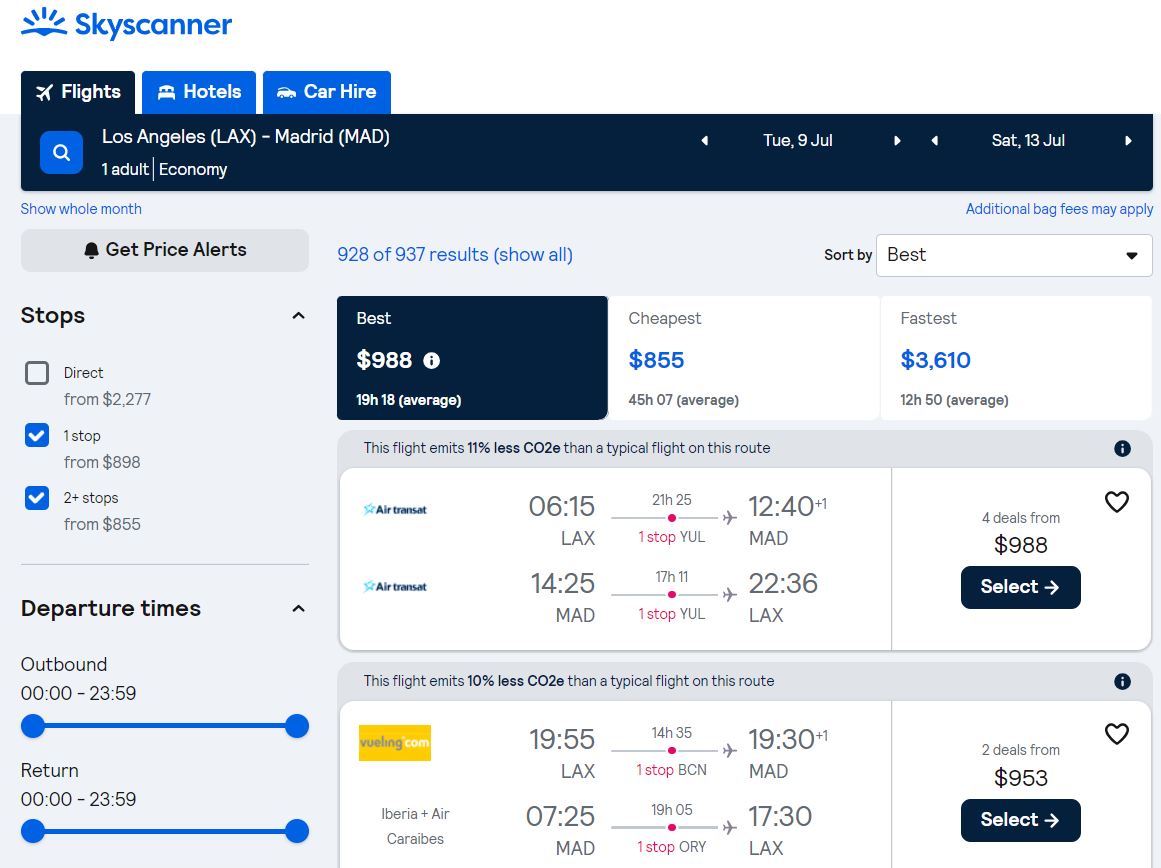
Task: Click 1 adult Economy traveller details
Action: coord(164,170)
